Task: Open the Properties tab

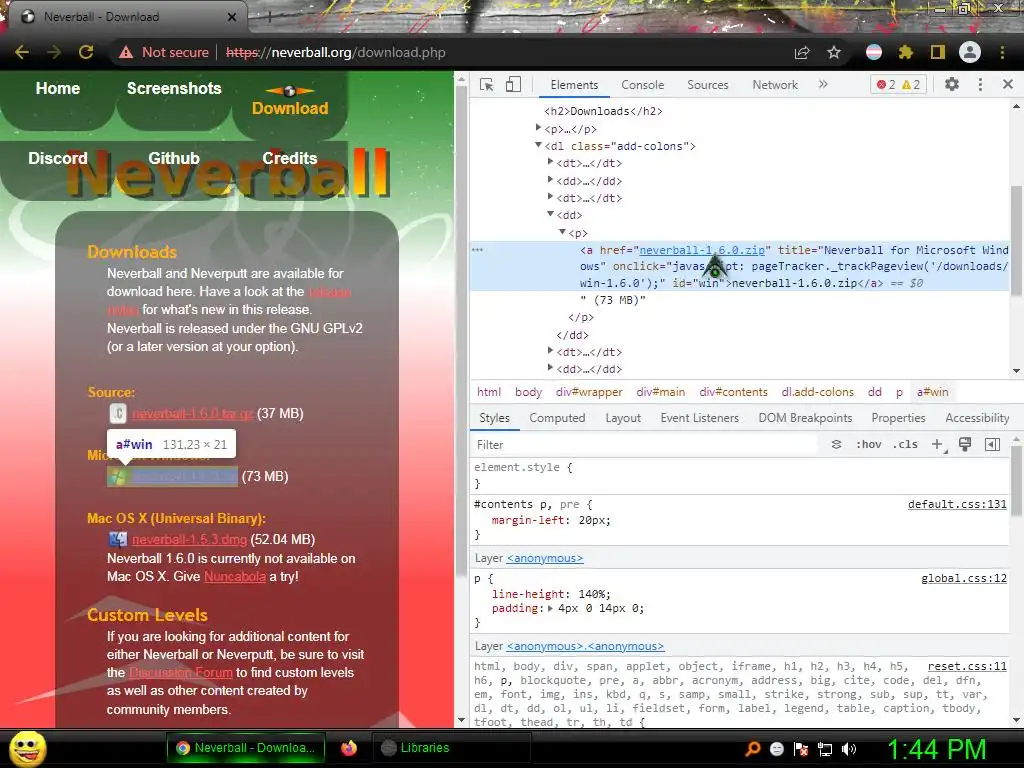Action: coord(898,418)
